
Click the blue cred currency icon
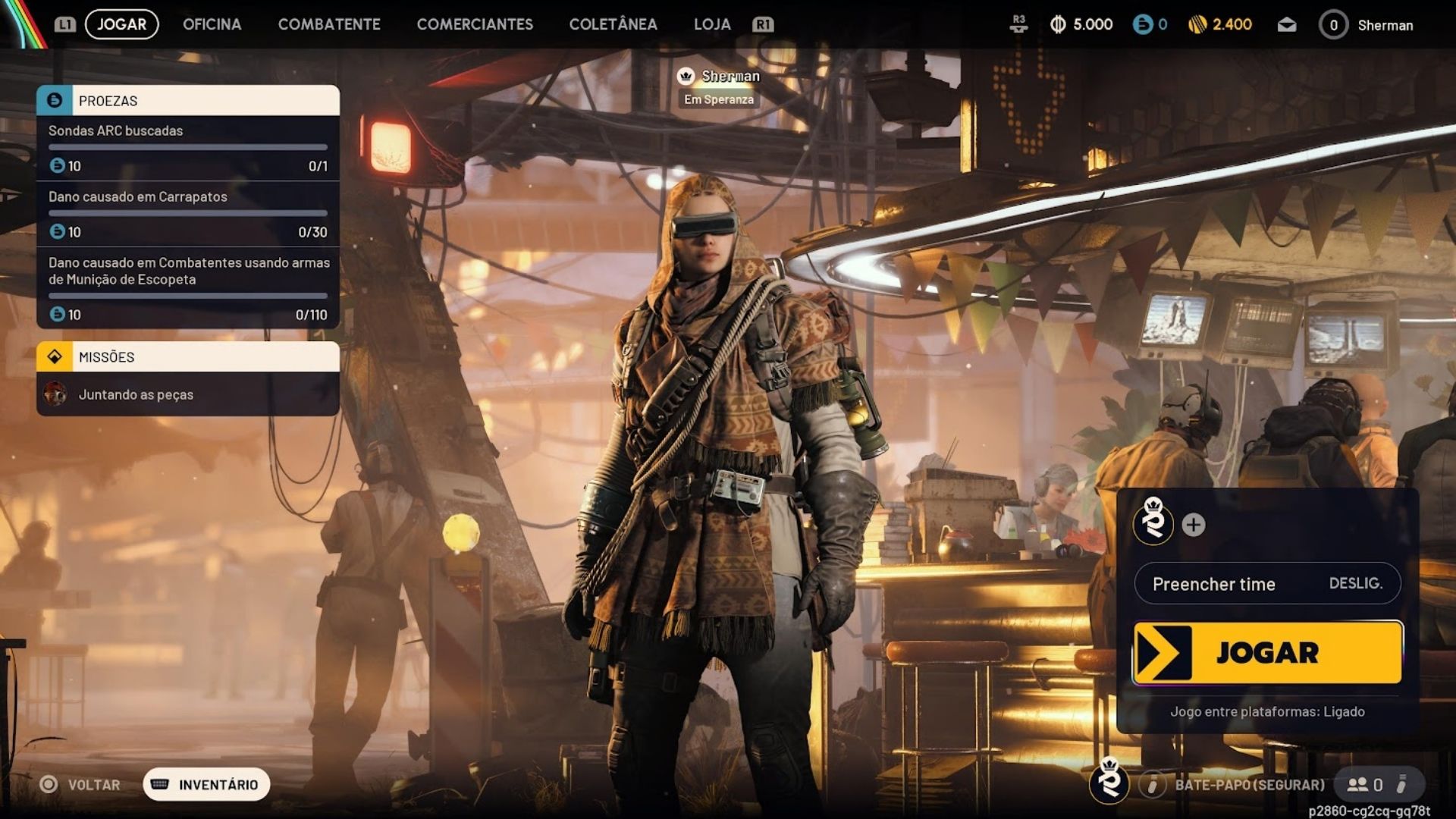pos(1142,25)
